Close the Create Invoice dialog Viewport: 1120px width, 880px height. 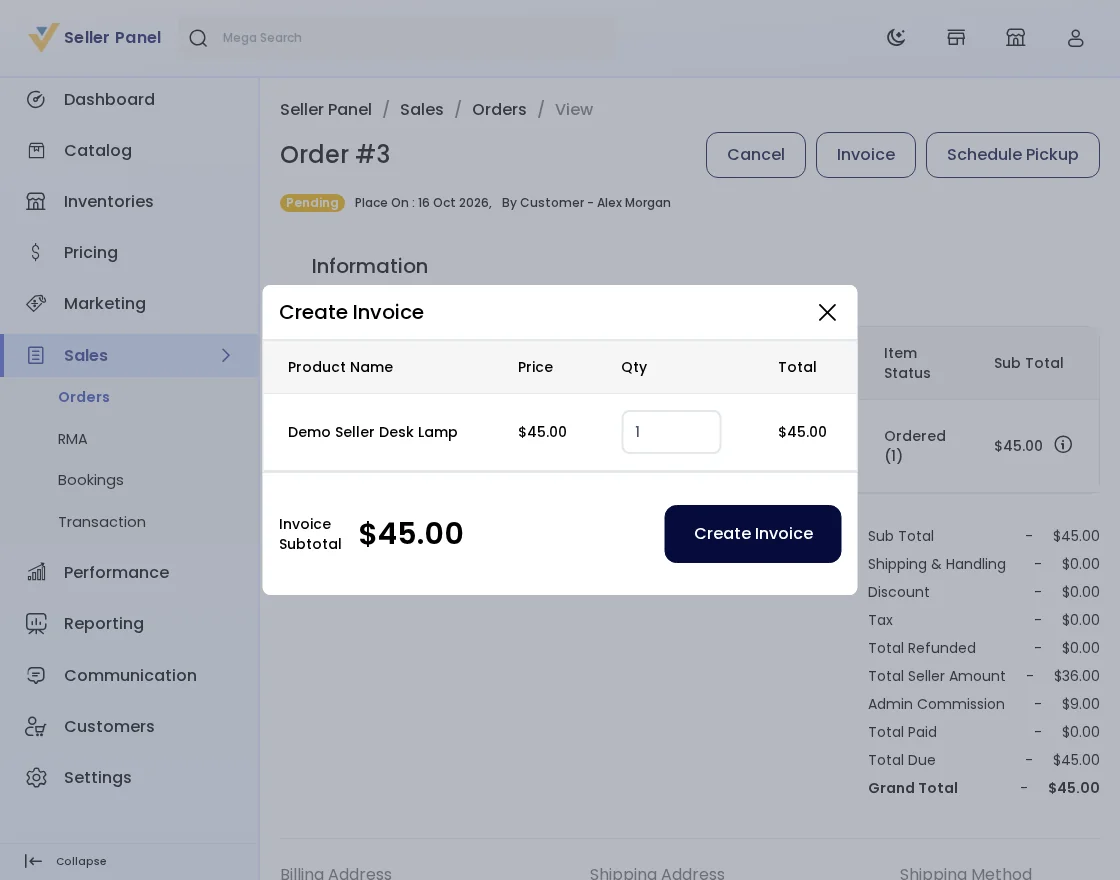point(827,312)
